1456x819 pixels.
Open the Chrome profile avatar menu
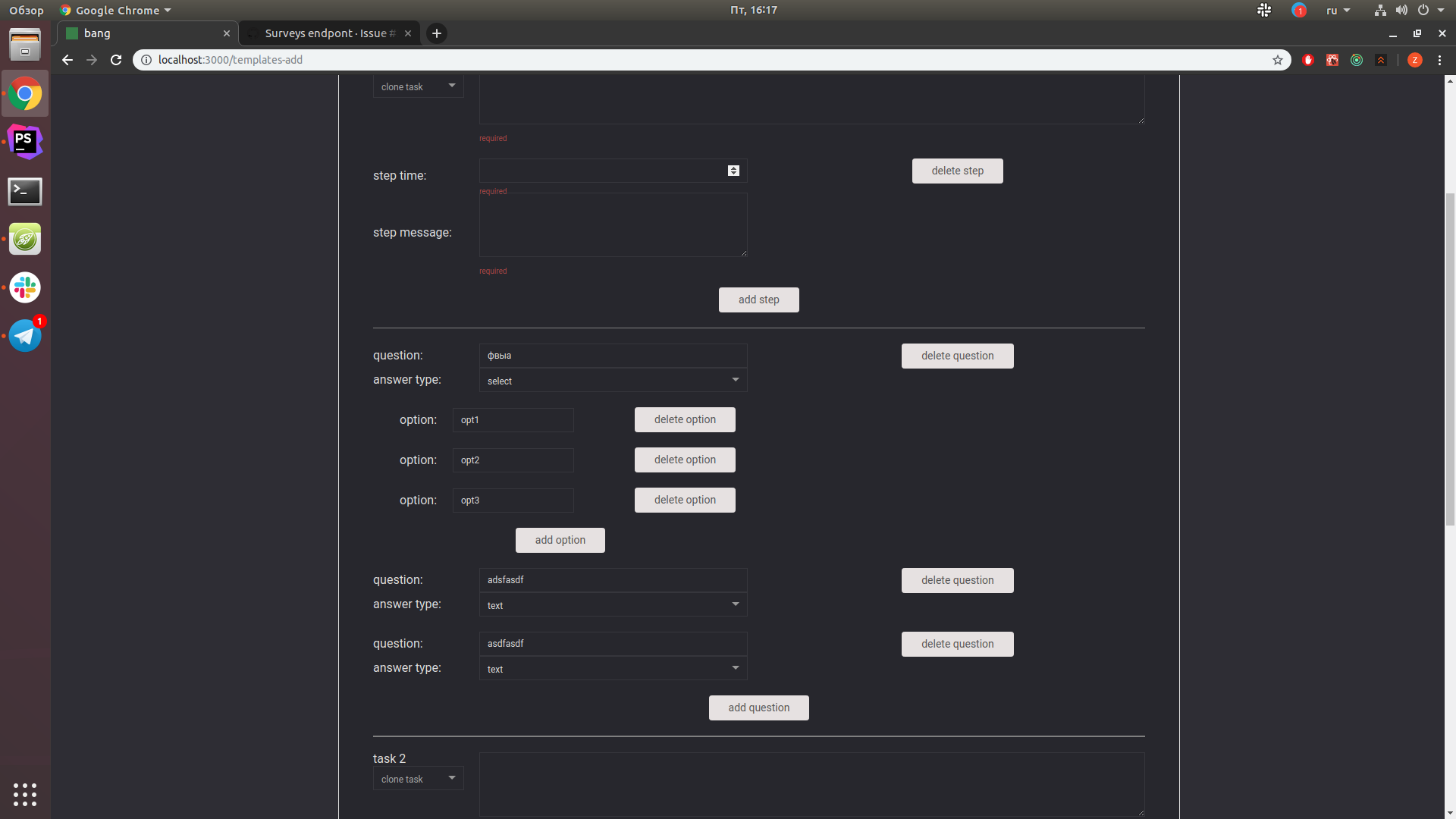click(1415, 59)
